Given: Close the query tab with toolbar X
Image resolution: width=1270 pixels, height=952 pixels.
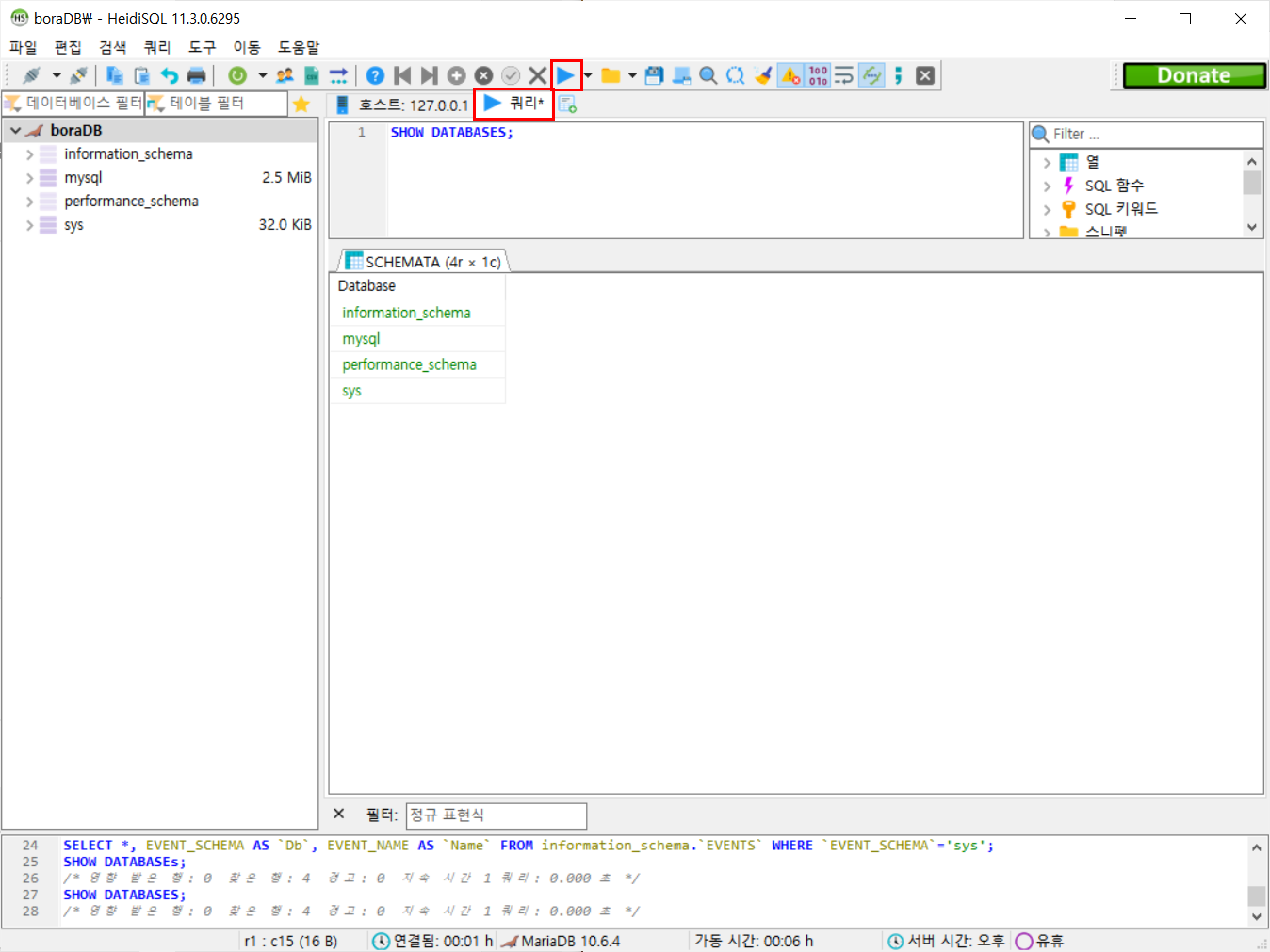Looking at the screenshot, I should click(925, 75).
